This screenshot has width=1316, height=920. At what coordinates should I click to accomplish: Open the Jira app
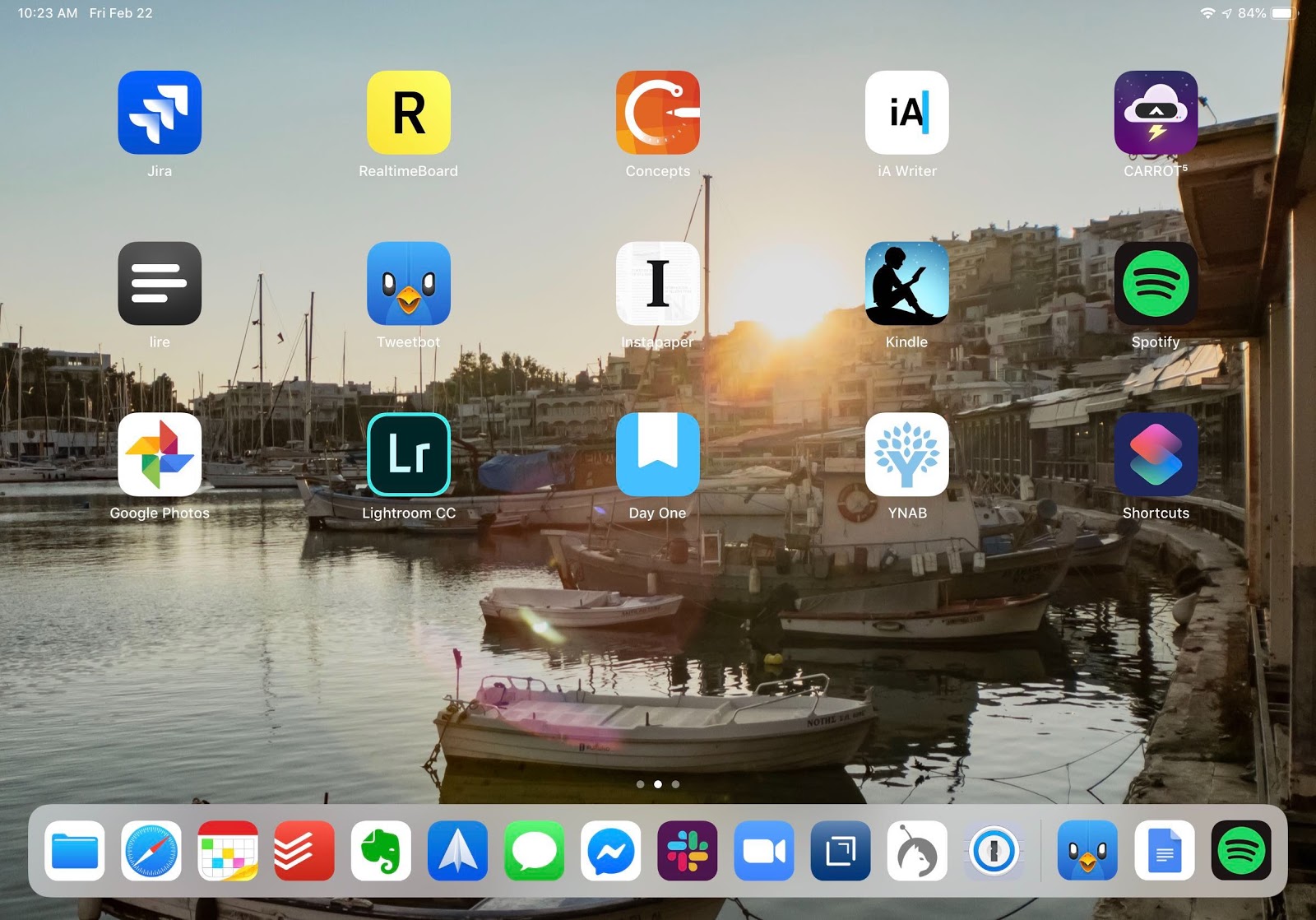click(x=160, y=112)
